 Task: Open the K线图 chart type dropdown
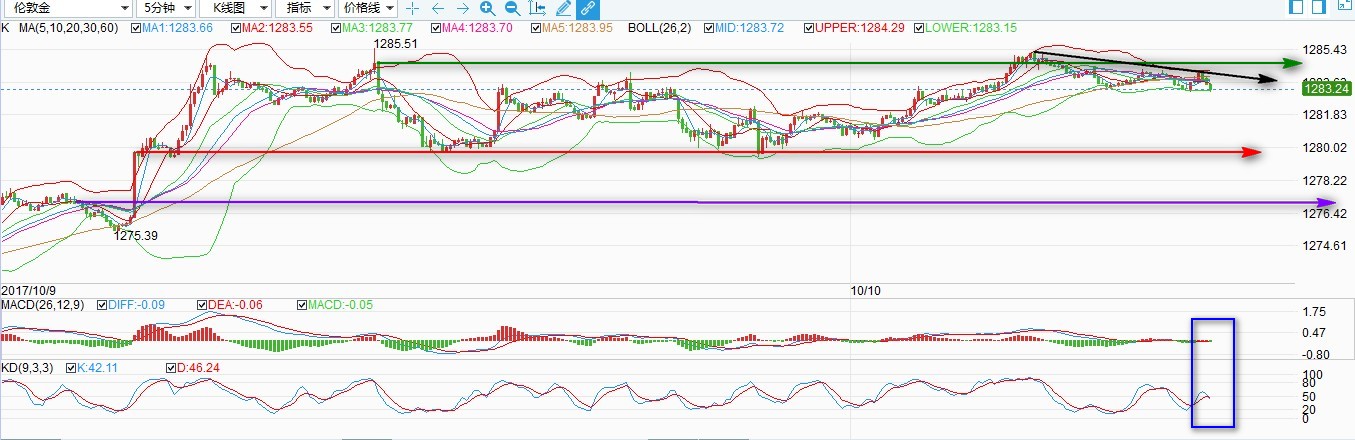233,8
